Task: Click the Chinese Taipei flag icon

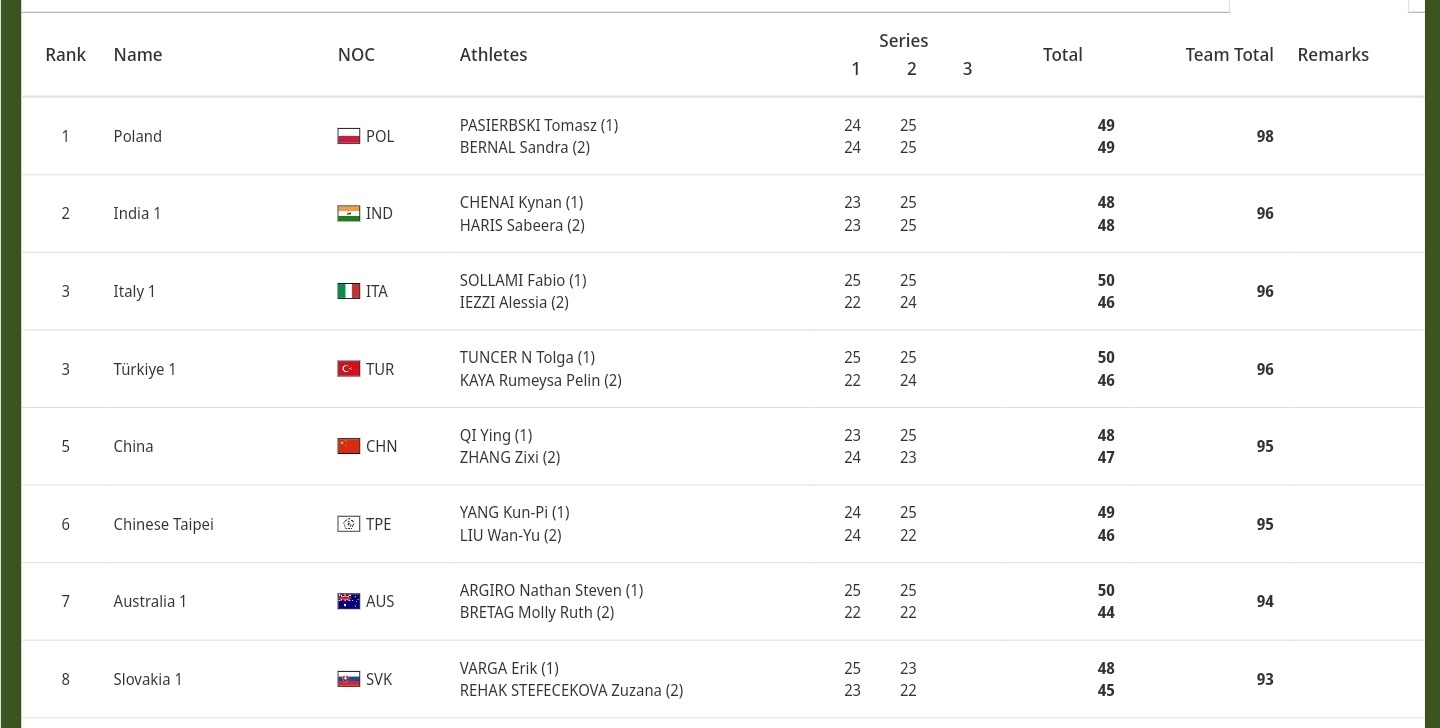Action: (x=348, y=524)
